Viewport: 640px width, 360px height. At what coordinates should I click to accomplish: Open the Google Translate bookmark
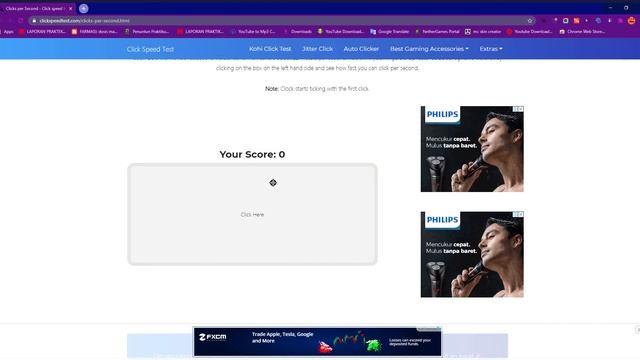[390, 31]
